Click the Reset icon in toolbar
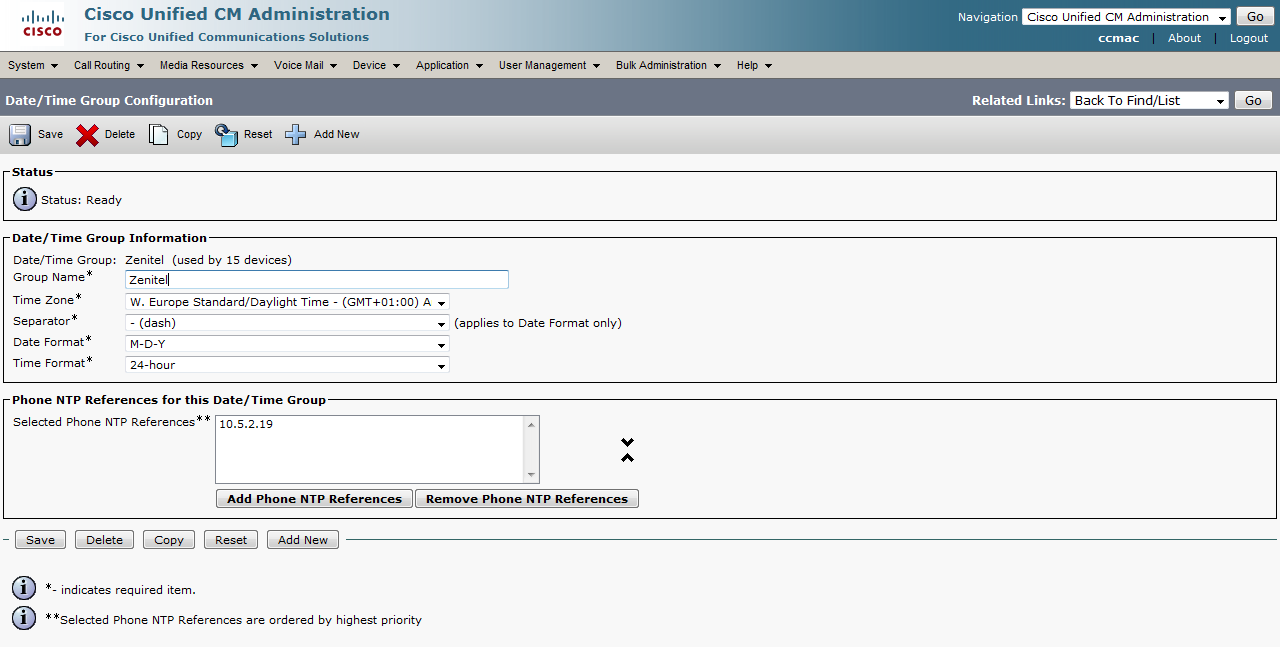1280x647 pixels. coord(227,135)
